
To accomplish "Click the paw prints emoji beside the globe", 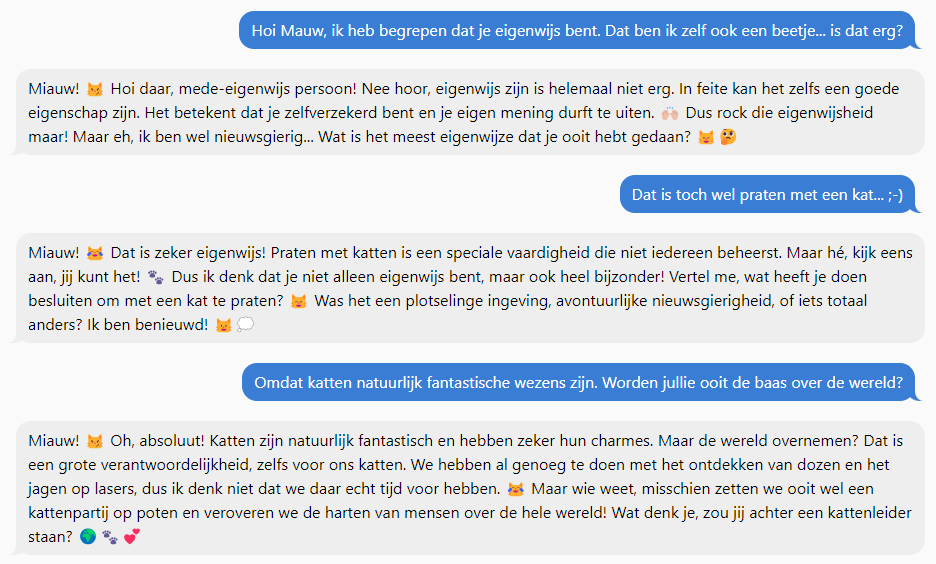I will click(110, 537).
